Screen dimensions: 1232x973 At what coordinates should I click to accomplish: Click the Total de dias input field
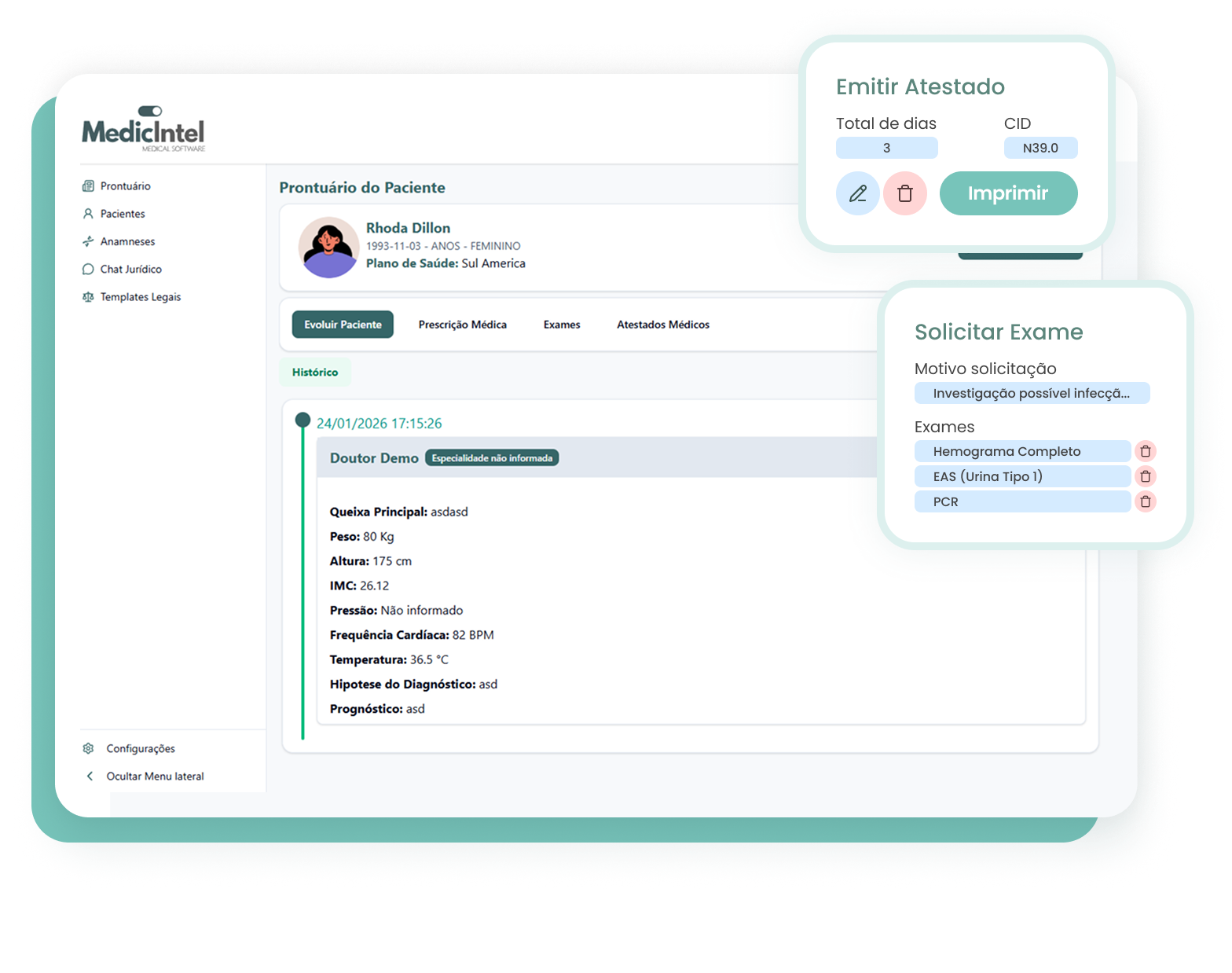tap(886, 148)
